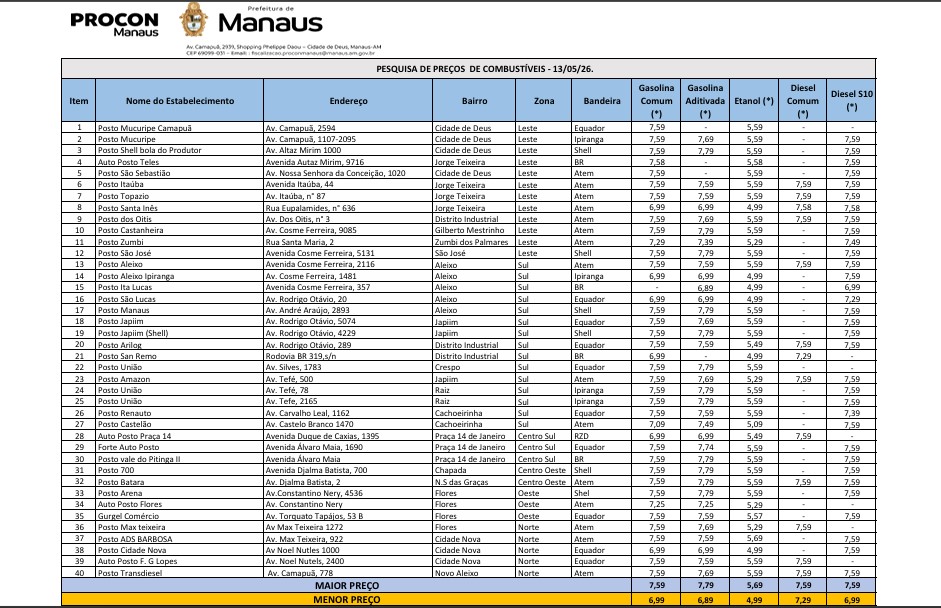Click the Posto San Remo row name
941x608 pixels.
tap(127, 356)
